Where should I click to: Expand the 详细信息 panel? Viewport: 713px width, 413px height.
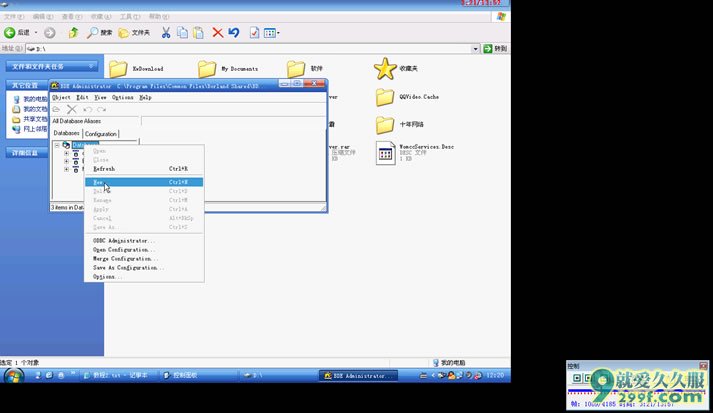(27, 153)
